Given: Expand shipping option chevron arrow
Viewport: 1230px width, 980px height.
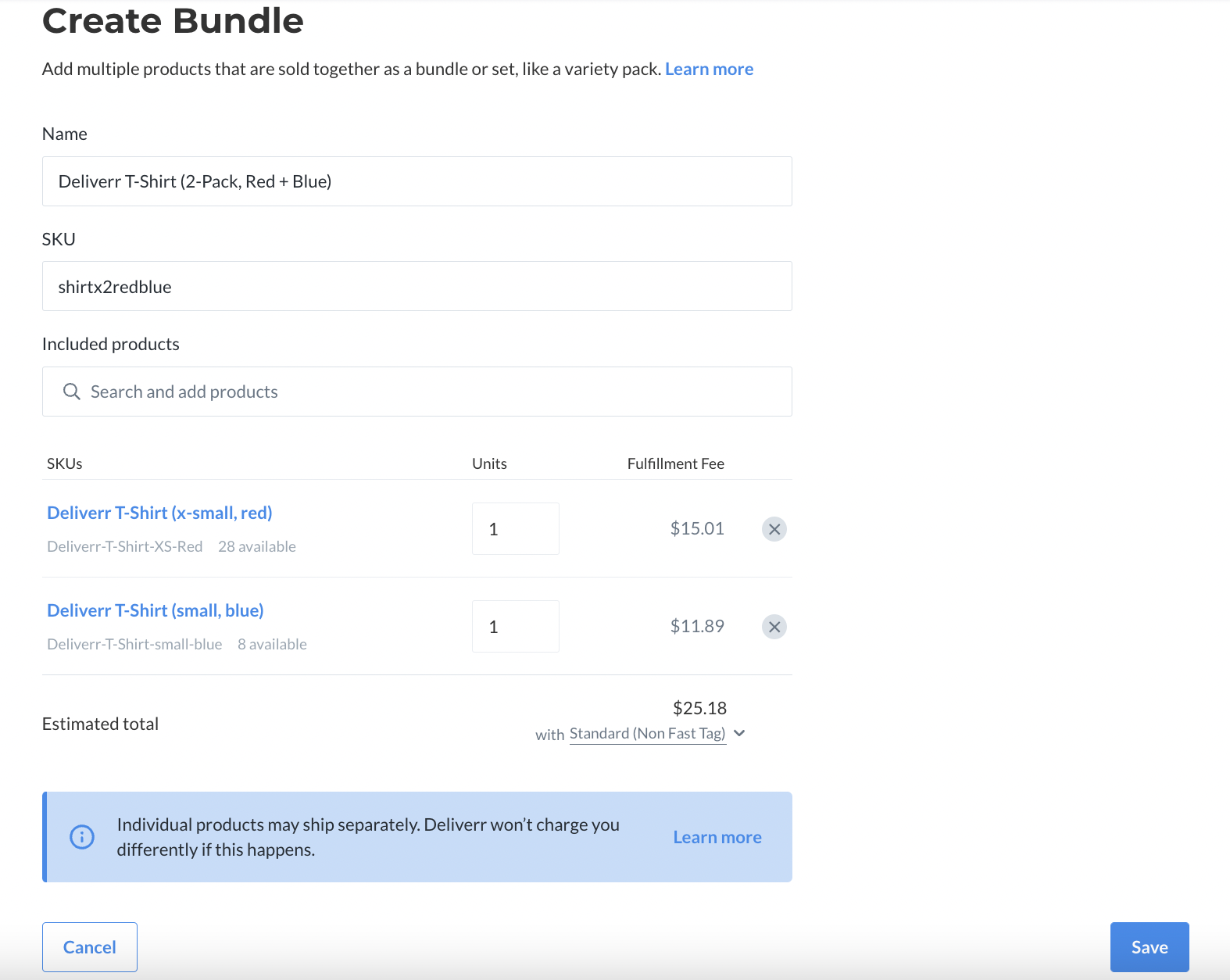Looking at the screenshot, I should 739,733.
